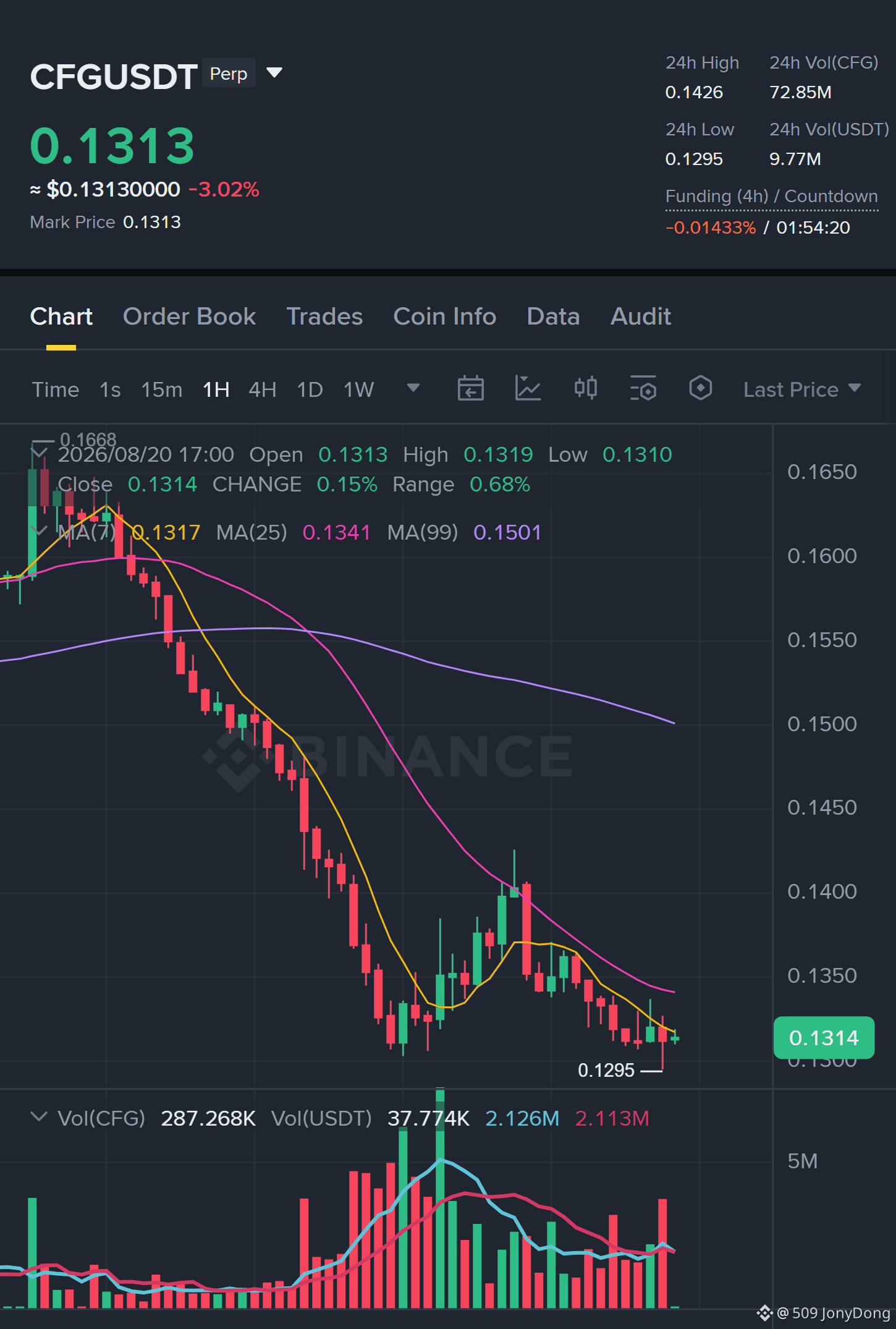Collapse the Vol(CFG) indicator chevron
The image size is (896, 1329).
[39, 1117]
